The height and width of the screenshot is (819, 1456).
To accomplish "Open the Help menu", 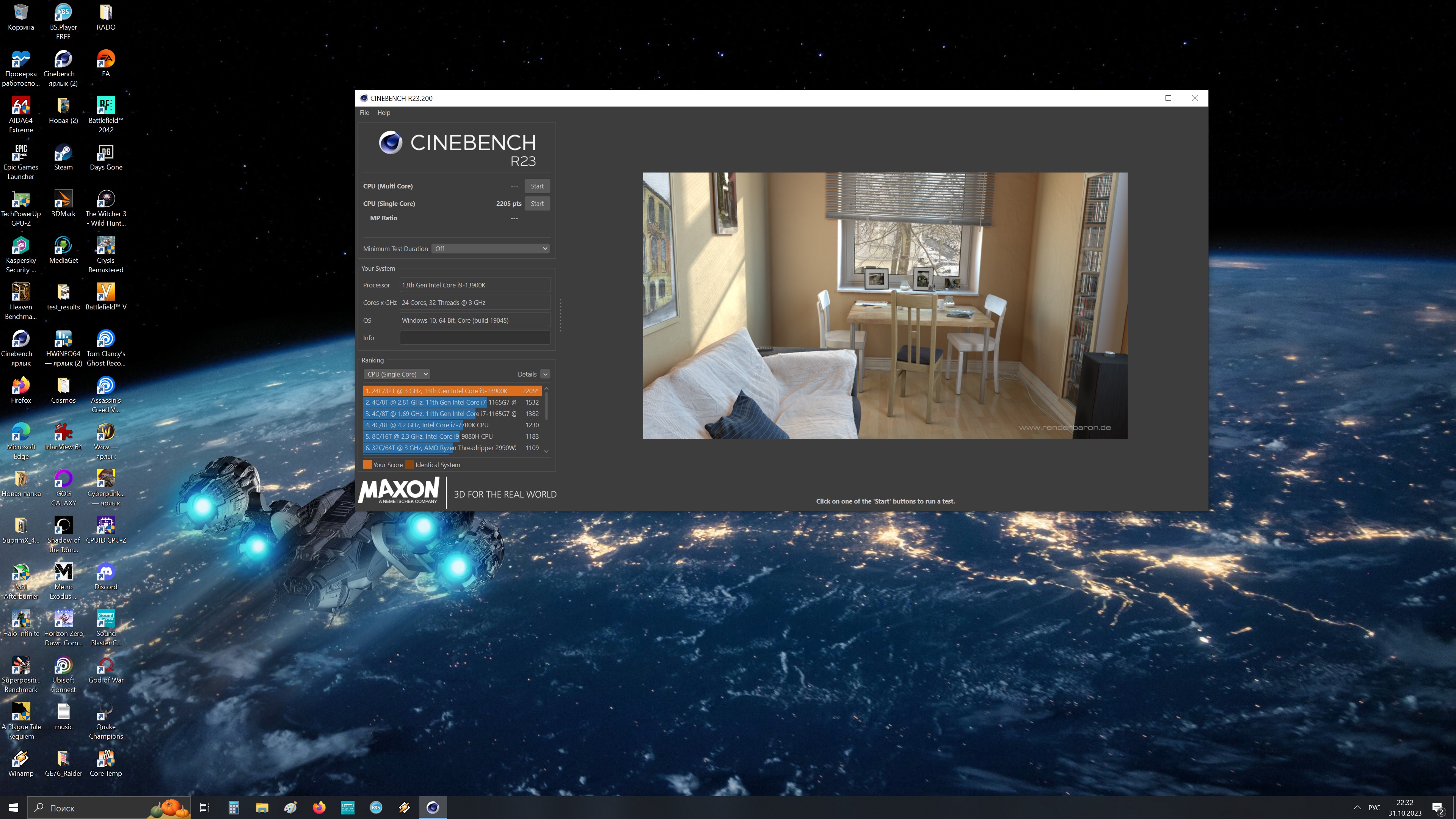I will click(384, 113).
